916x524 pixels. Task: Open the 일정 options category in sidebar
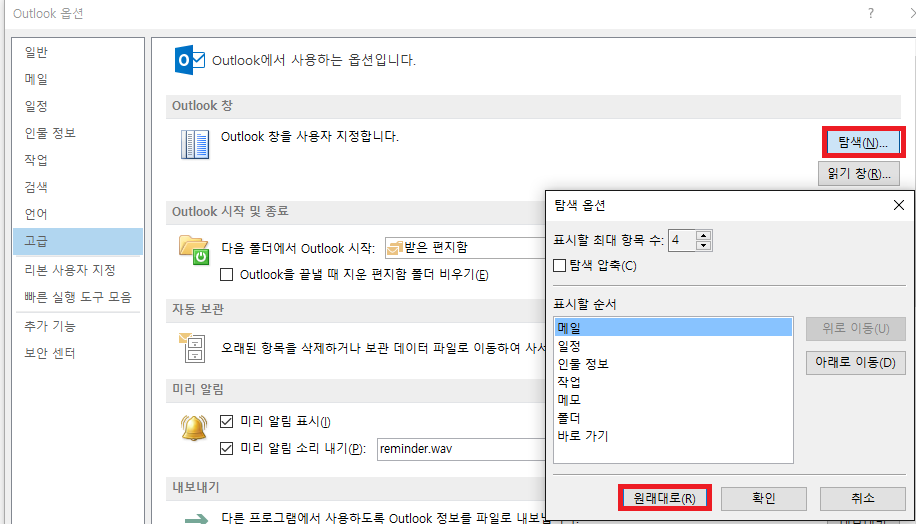tap(78, 106)
